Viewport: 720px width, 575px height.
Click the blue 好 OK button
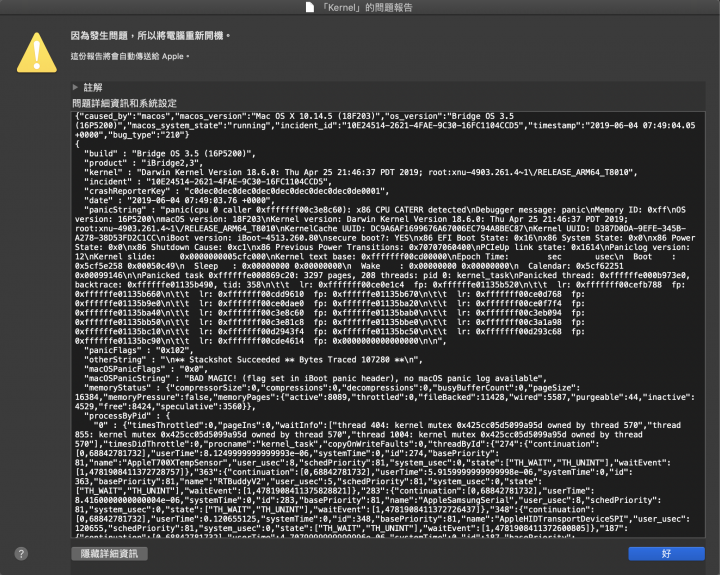point(666,553)
